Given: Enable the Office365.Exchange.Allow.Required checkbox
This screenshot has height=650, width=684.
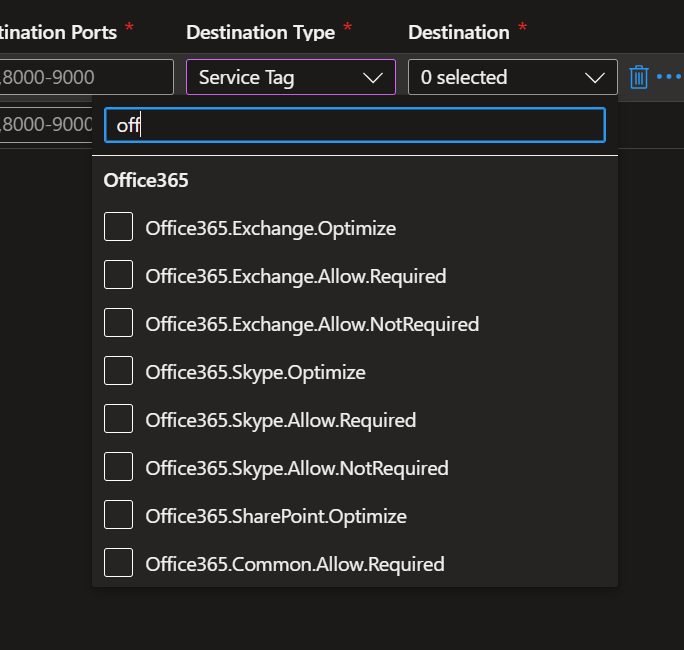Looking at the screenshot, I should click(x=118, y=275).
